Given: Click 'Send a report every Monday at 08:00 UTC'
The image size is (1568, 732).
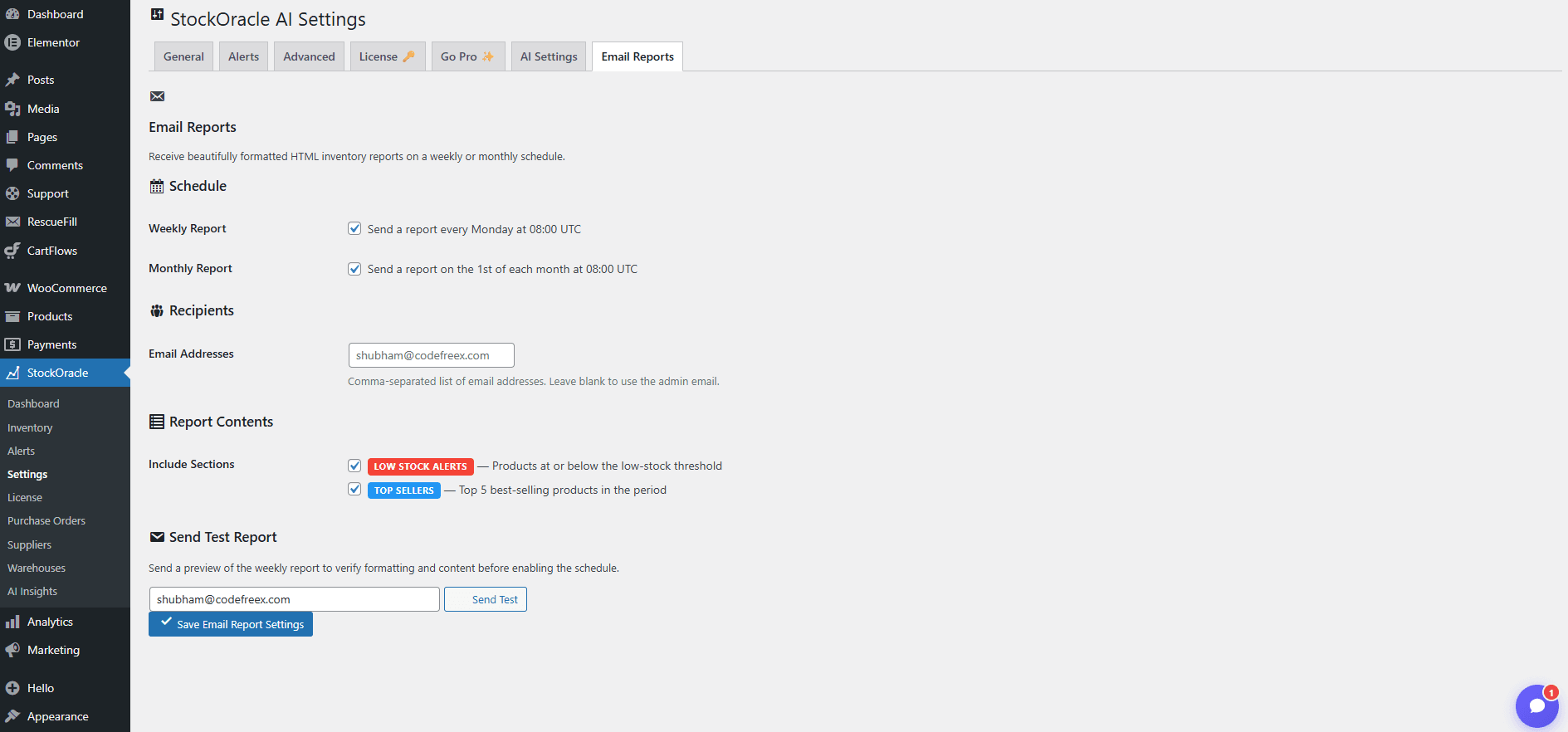Looking at the screenshot, I should pos(474,229).
